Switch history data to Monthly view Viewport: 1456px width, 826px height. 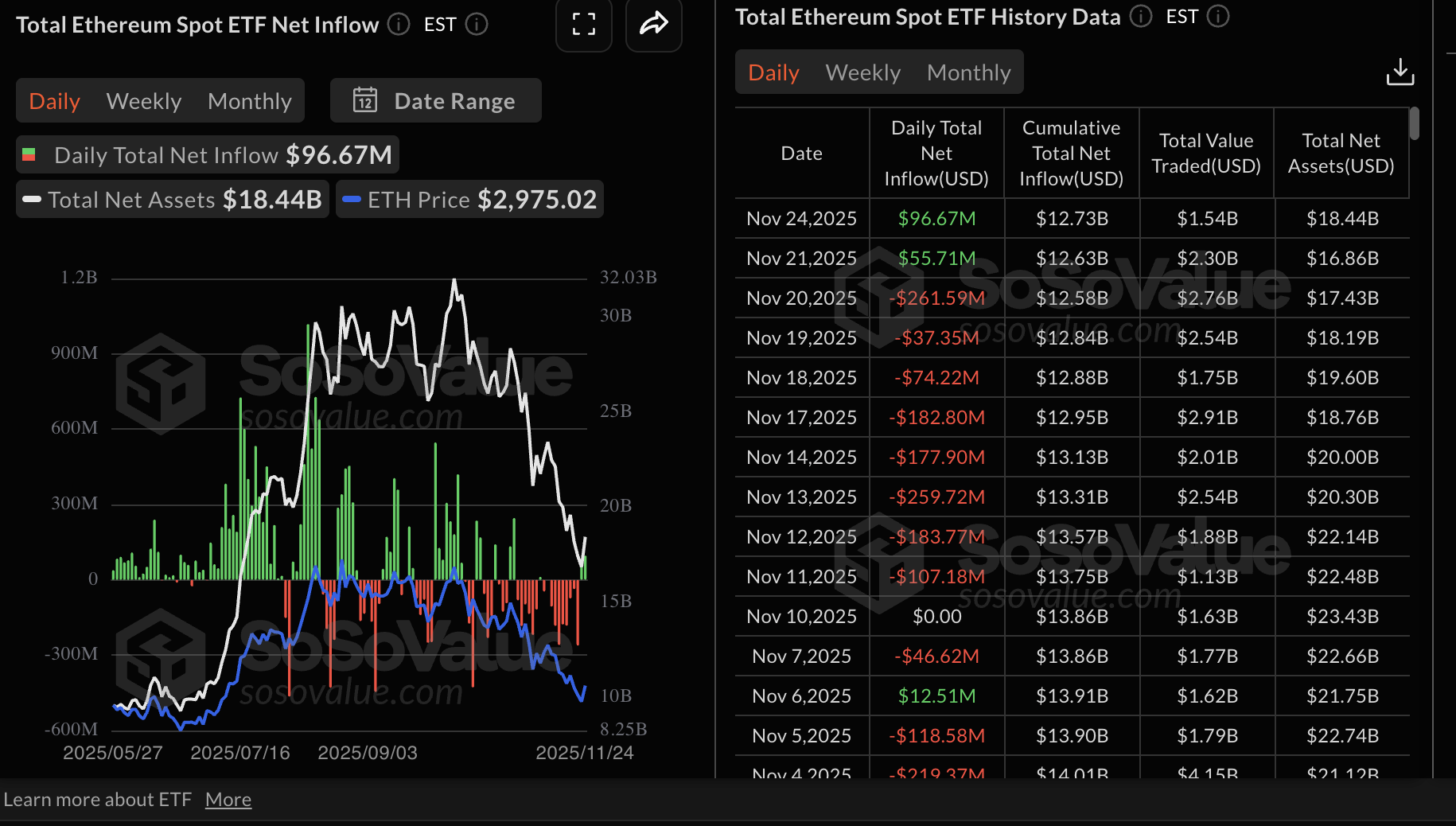[x=968, y=72]
